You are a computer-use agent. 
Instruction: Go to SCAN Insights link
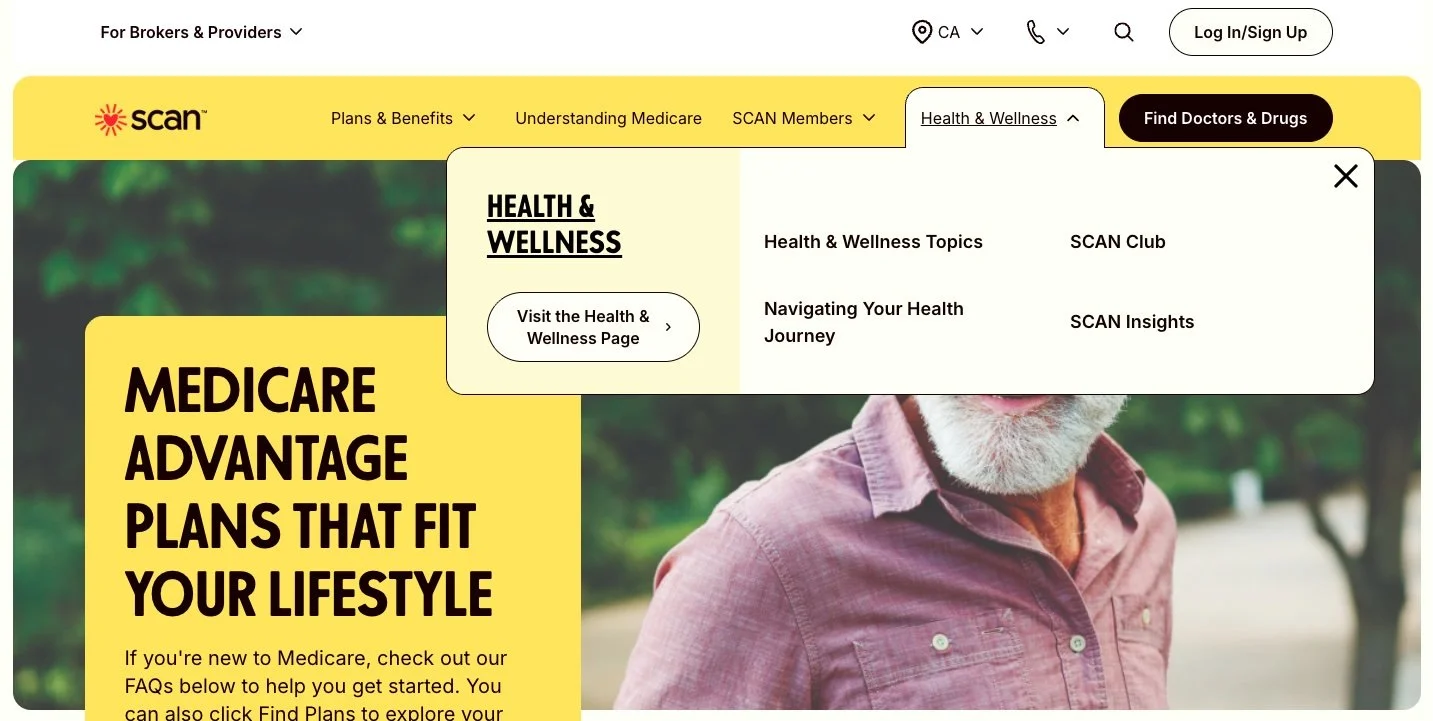pyautogui.click(x=1132, y=322)
